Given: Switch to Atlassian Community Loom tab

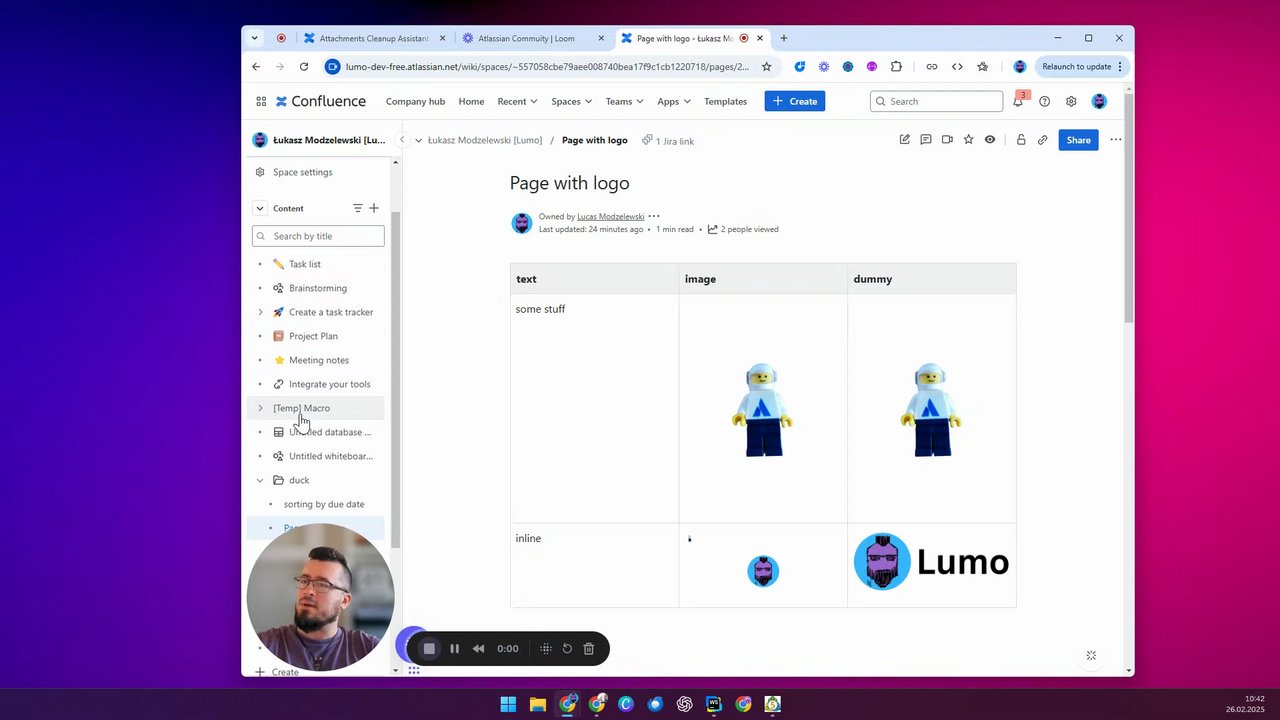Looking at the screenshot, I should click(x=527, y=38).
